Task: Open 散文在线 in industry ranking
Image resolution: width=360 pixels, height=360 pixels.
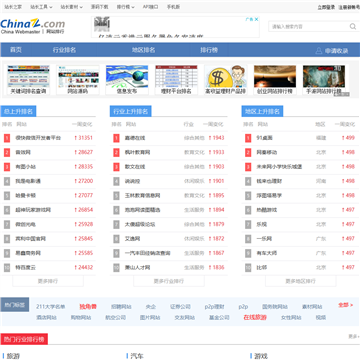Action: pyautogui.click(x=135, y=167)
